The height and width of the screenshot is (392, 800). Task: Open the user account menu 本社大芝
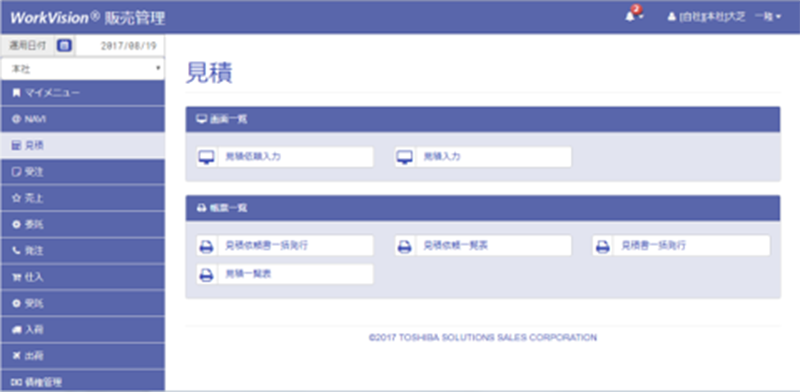coord(707,17)
